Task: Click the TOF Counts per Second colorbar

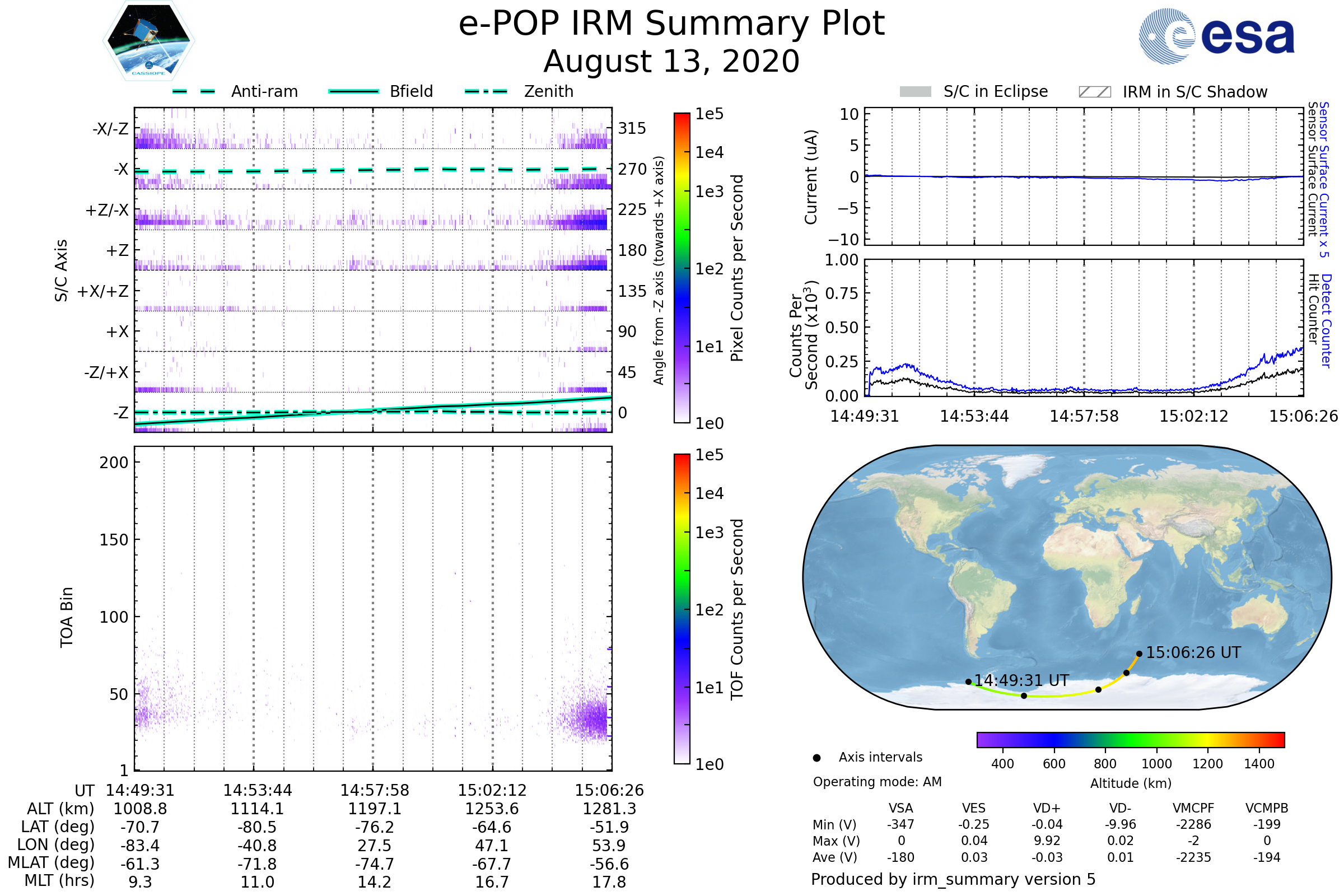Action: [x=682, y=609]
